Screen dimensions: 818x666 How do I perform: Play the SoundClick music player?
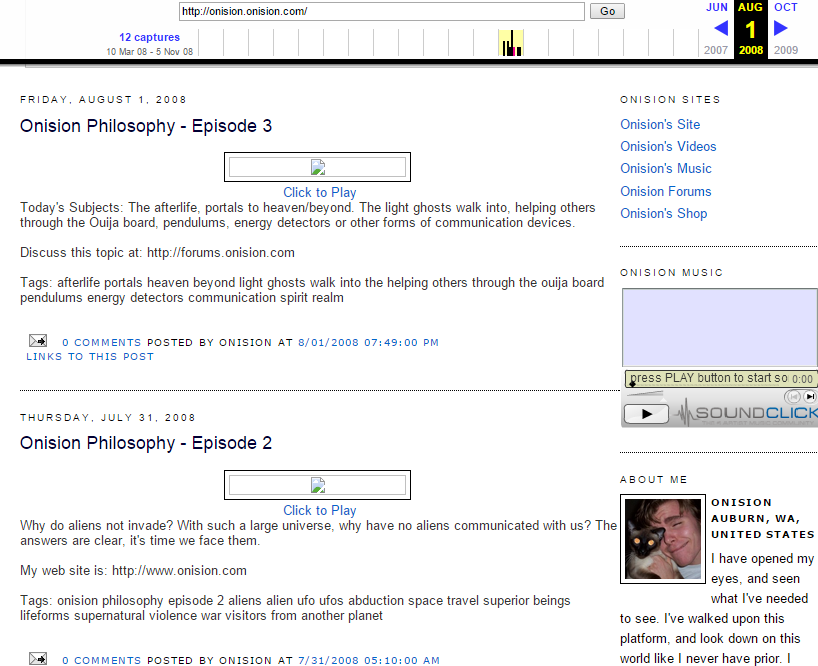tap(646, 414)
